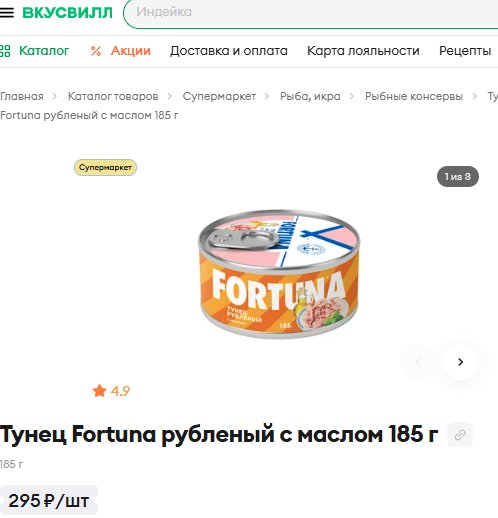Open Карта лояльности page

(363, 51)
